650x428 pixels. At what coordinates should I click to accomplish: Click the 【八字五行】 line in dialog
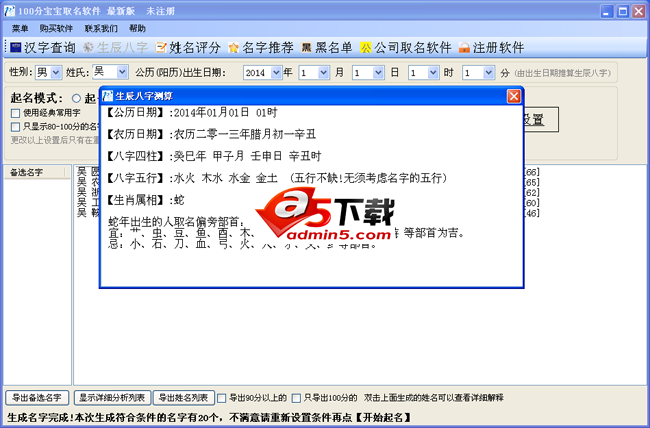[x=276, y=178]
